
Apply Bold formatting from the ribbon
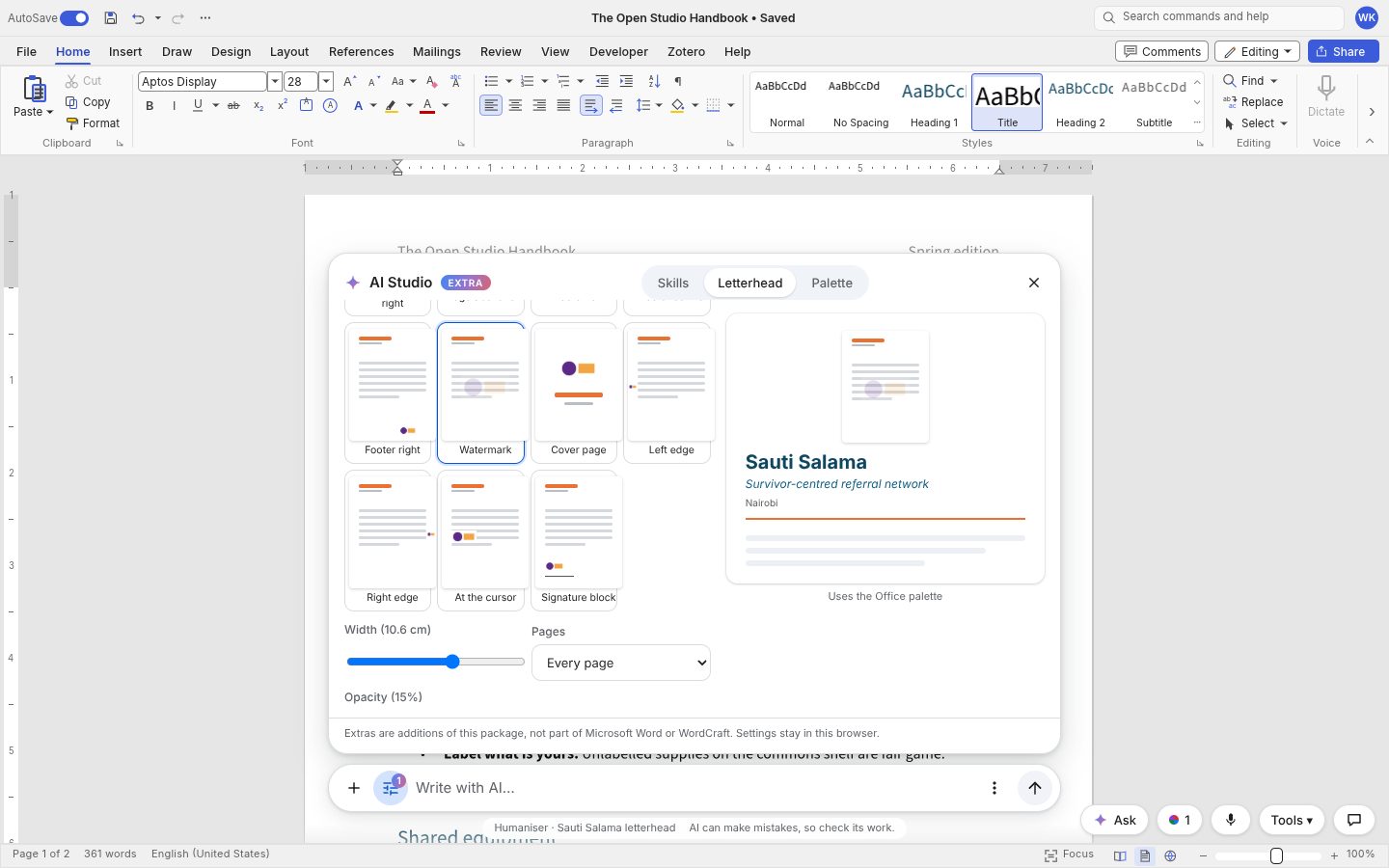[150, 105]
